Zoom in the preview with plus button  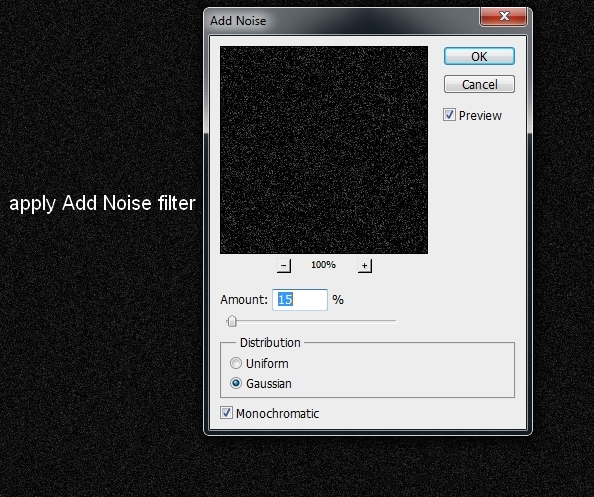(x=364, y=266)
